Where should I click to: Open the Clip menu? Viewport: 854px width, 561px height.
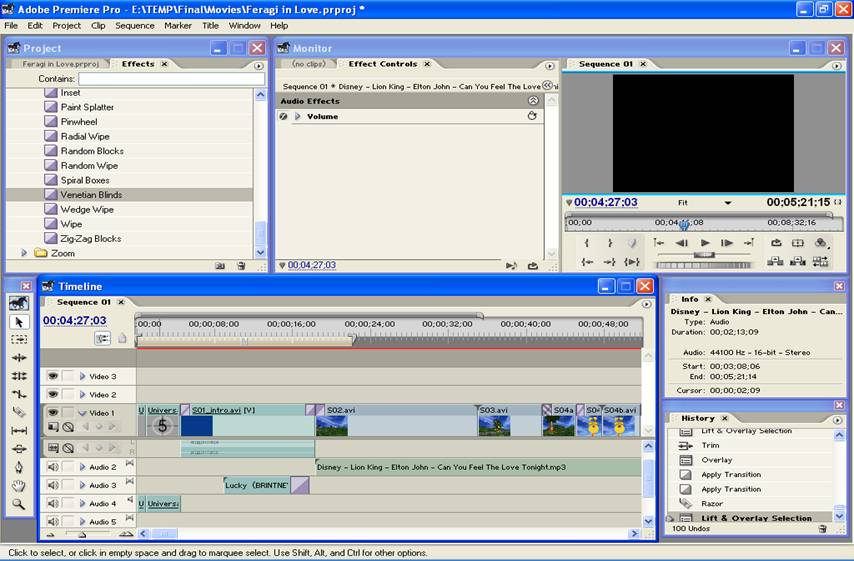(98, 26)
